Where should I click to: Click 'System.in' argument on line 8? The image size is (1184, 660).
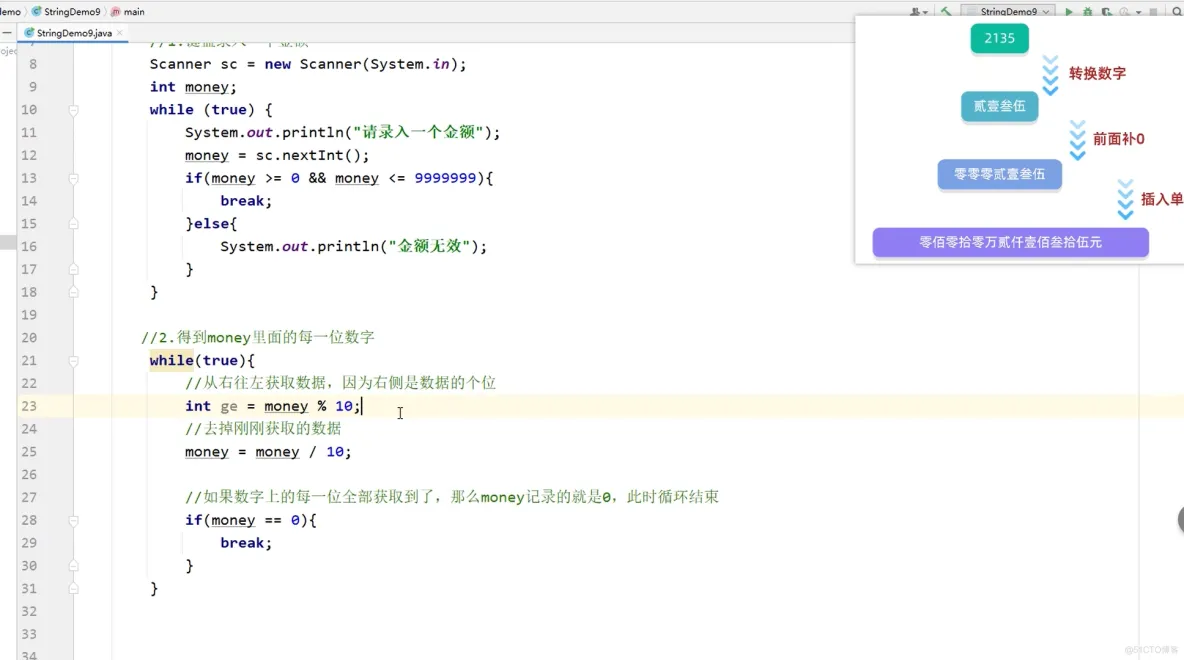(x=410, y=64)
